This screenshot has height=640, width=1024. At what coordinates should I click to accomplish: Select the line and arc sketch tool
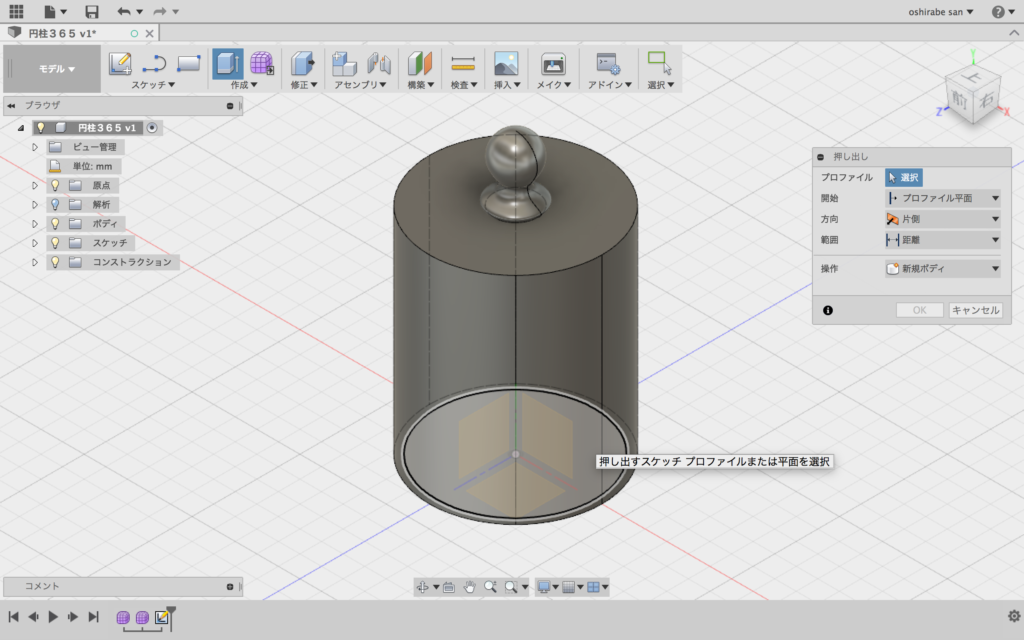click(154, 63)
